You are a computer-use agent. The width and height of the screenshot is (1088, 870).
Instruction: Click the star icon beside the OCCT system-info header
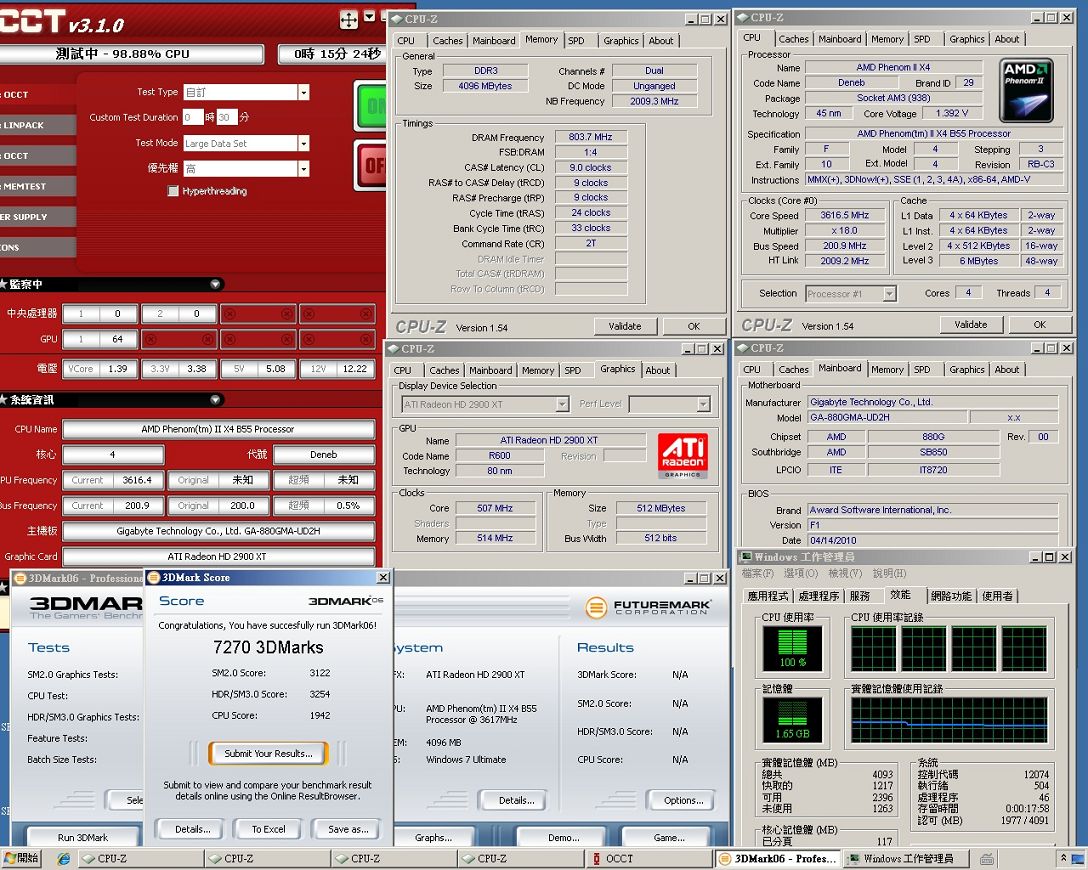(3, 400)
